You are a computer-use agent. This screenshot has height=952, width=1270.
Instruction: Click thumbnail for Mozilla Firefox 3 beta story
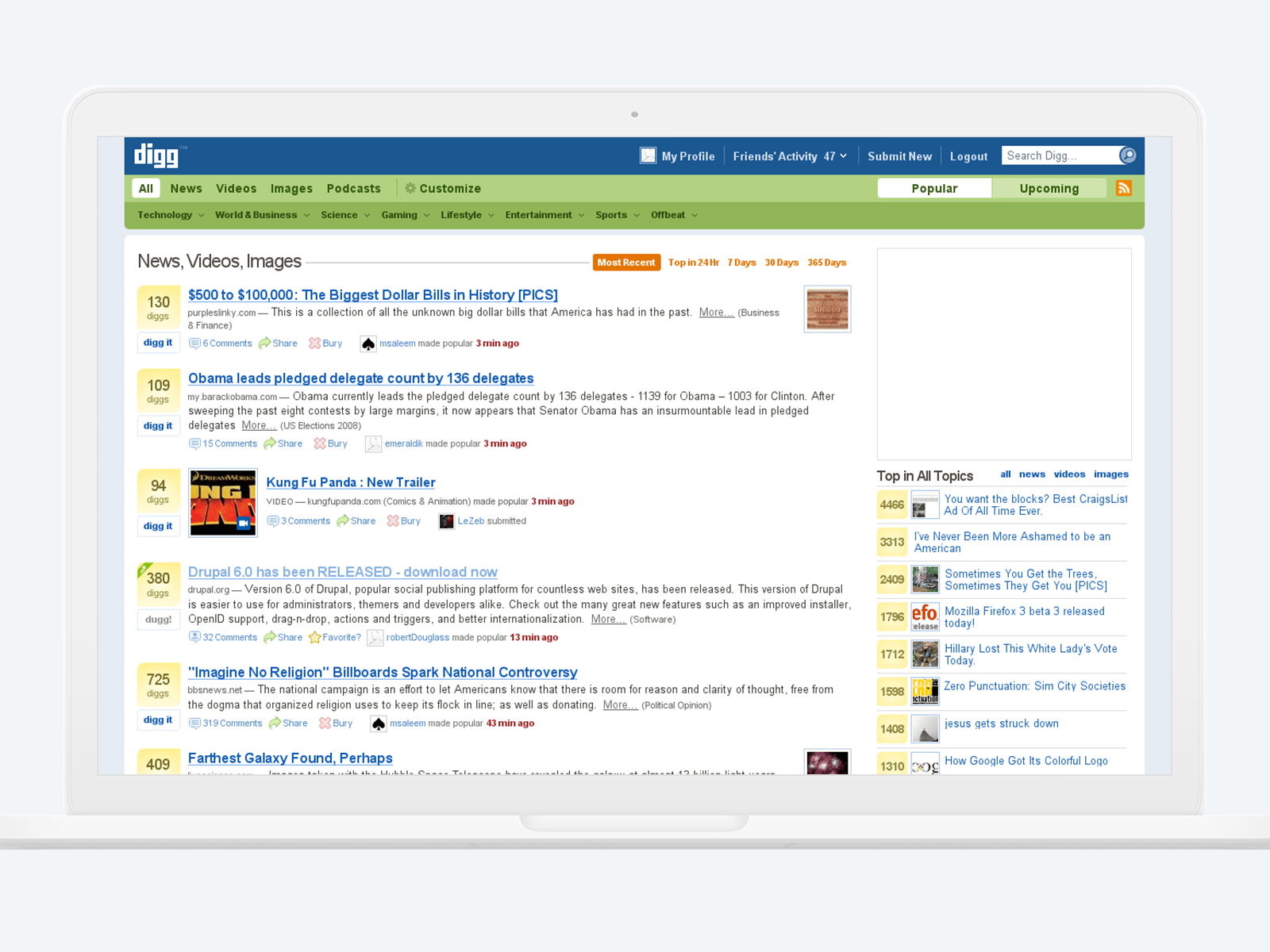click(x=925, y=616)
